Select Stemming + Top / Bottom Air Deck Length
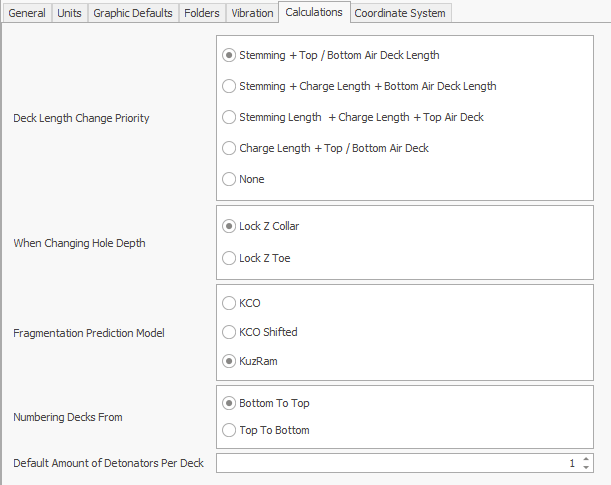611x485 pixels. [x=230, y=55]
